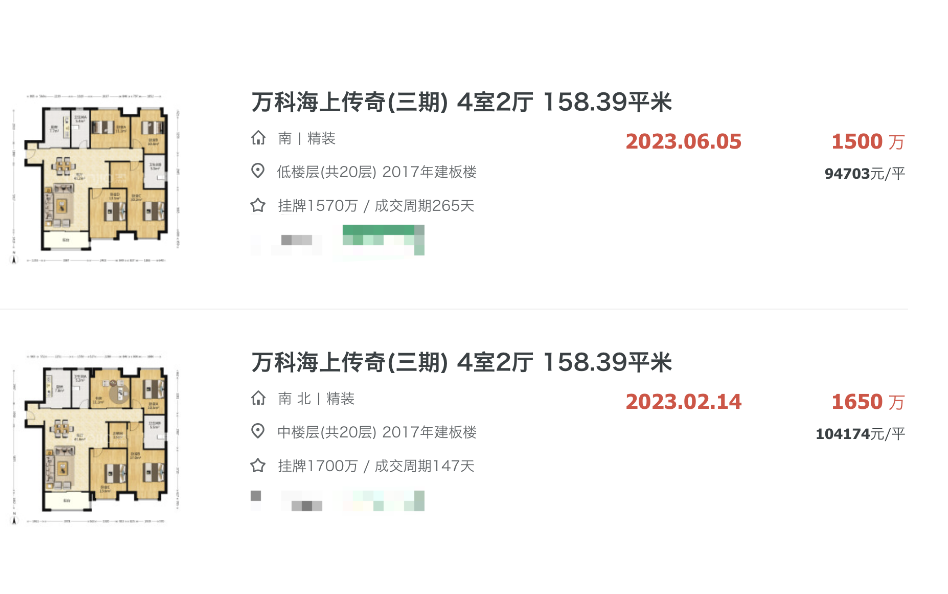Click 中楼层(共20层) 2017年建板楼 text
The image size is (948, 594).
pos(377,432)
